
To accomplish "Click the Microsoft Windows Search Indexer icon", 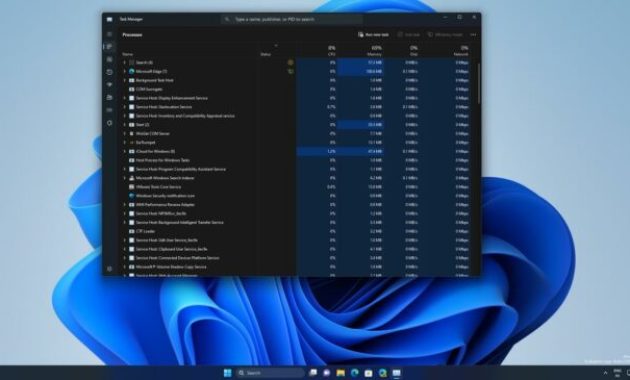I will [x=131, y=178].
